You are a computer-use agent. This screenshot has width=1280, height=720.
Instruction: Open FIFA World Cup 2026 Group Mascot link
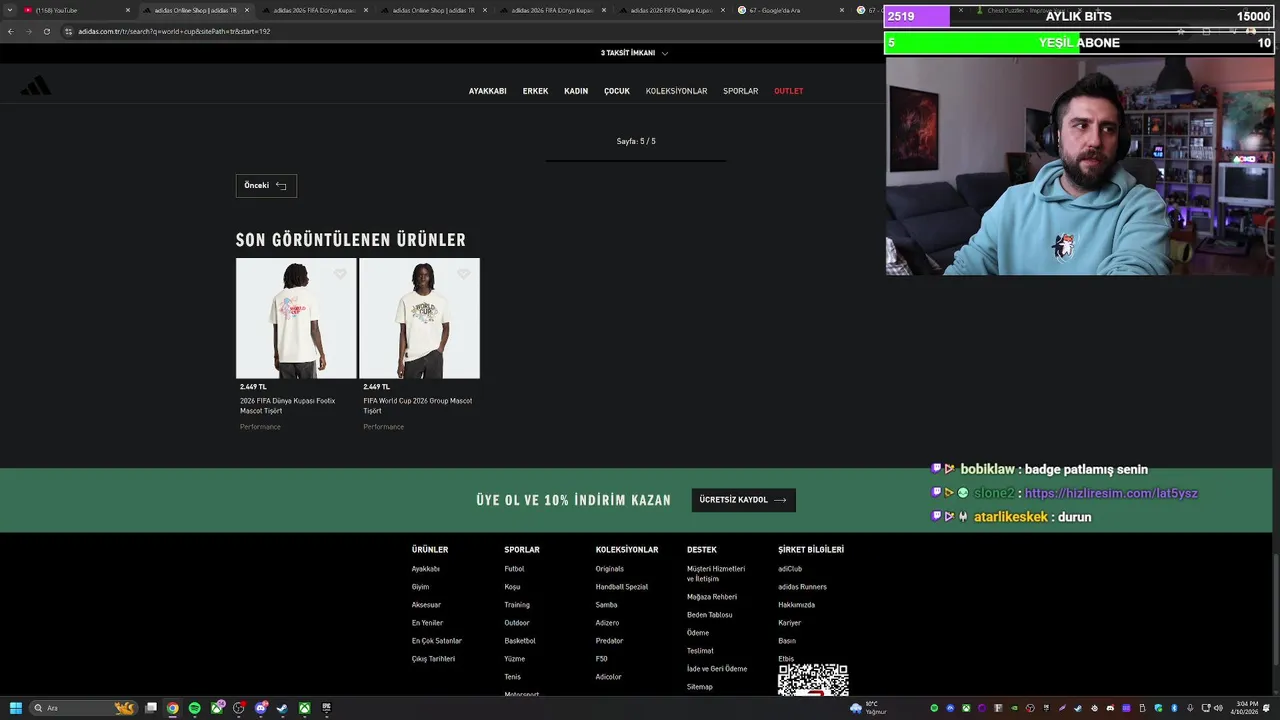[418, 406]
